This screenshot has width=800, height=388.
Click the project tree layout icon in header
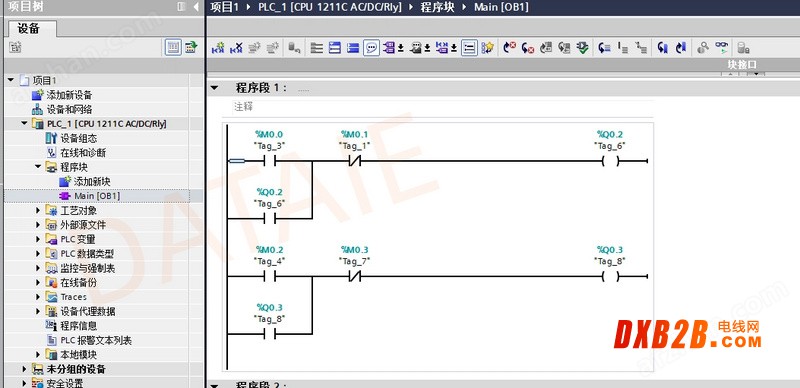(x=181, y=7)
